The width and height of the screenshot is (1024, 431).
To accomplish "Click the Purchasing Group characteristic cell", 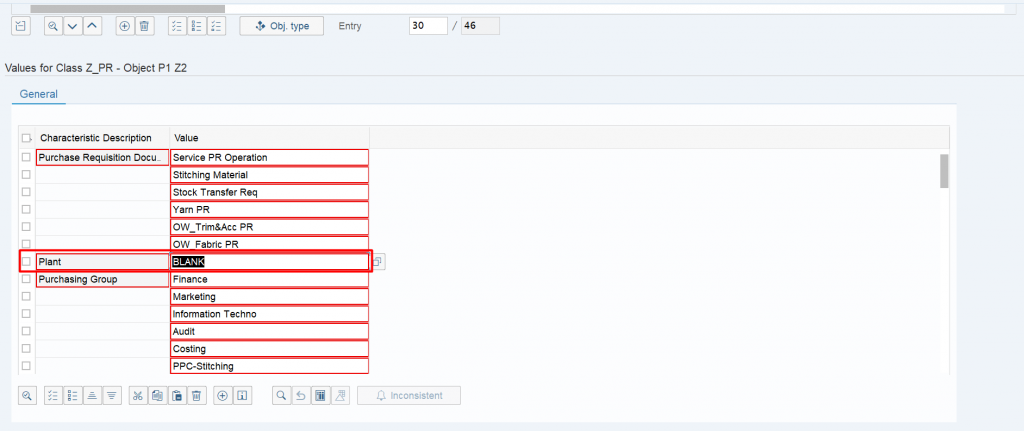I will [103, 279].
